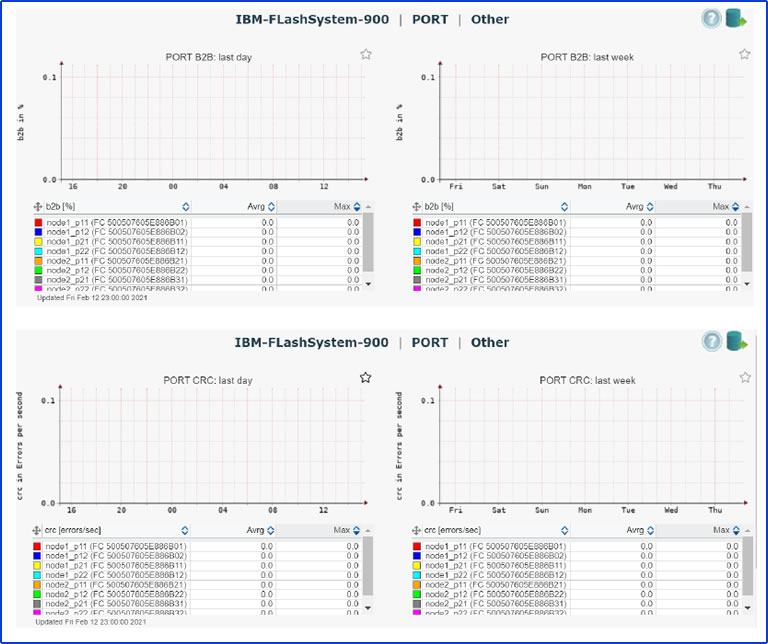The width and height of the screenshot is (768, 644).
Task: Sort Avrg column in B2B last day table
Action: [x=271, y=207]
